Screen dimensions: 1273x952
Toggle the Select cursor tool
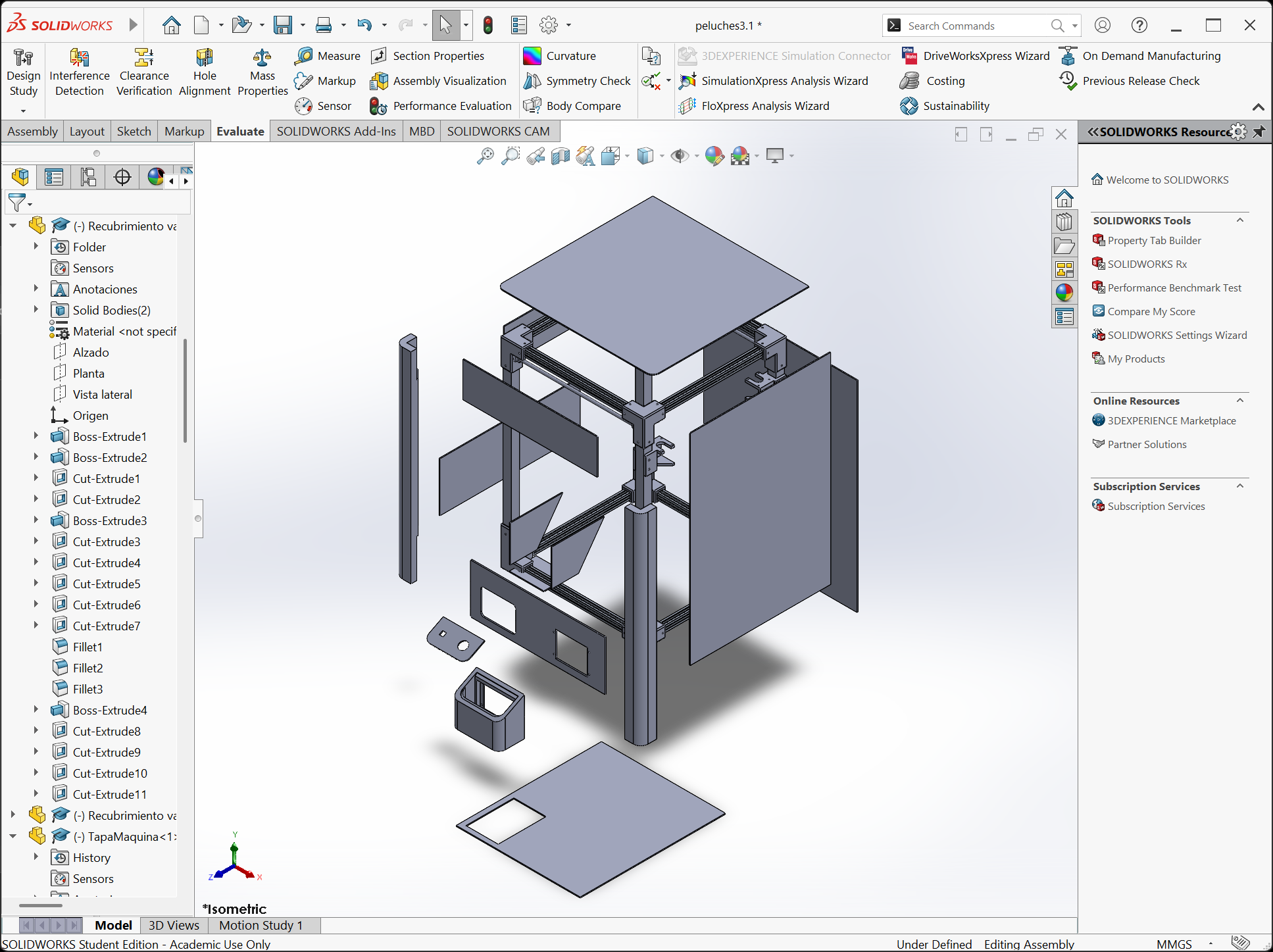446,26
